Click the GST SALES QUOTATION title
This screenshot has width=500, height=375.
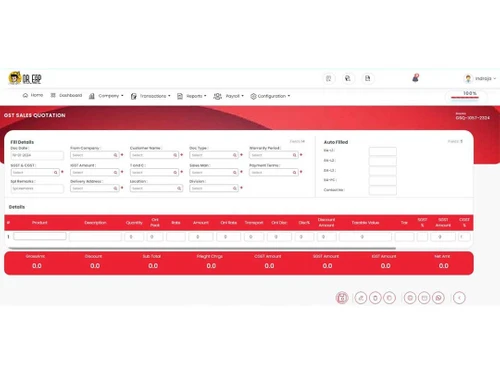click(35, 115)
